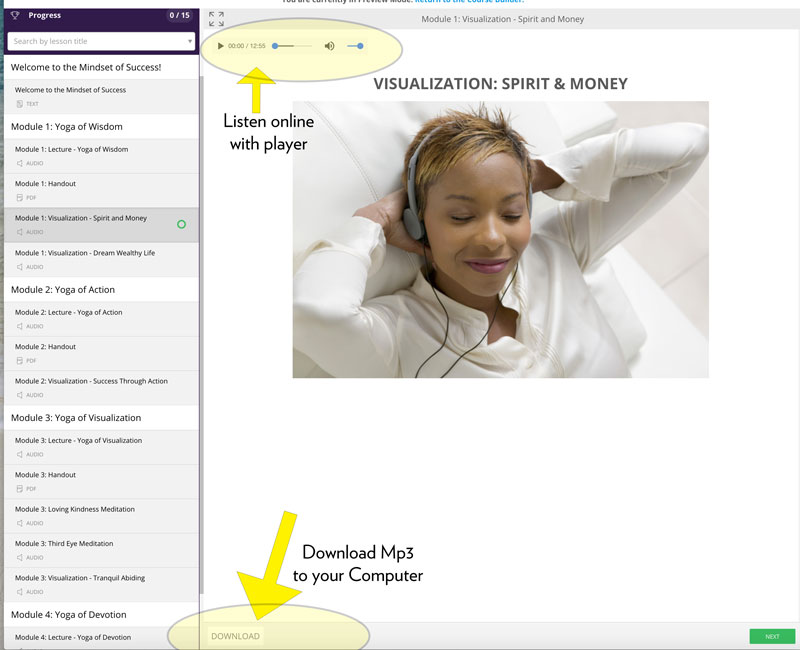This screenshot has height=650, width=800.
Task: Mute audio with the speaker icon
Action: point(330,46)
